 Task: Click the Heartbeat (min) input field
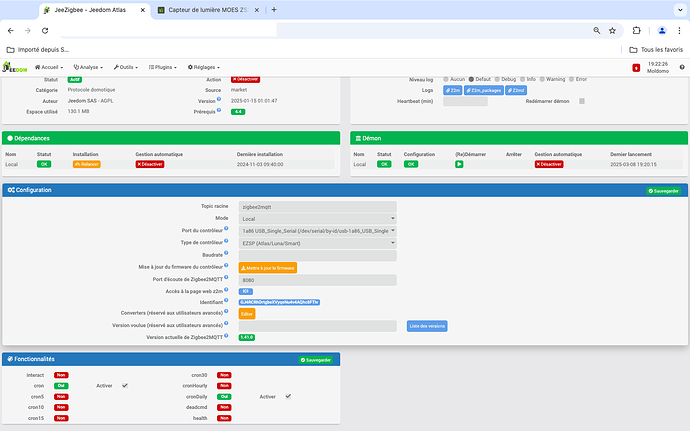(465, 101)
